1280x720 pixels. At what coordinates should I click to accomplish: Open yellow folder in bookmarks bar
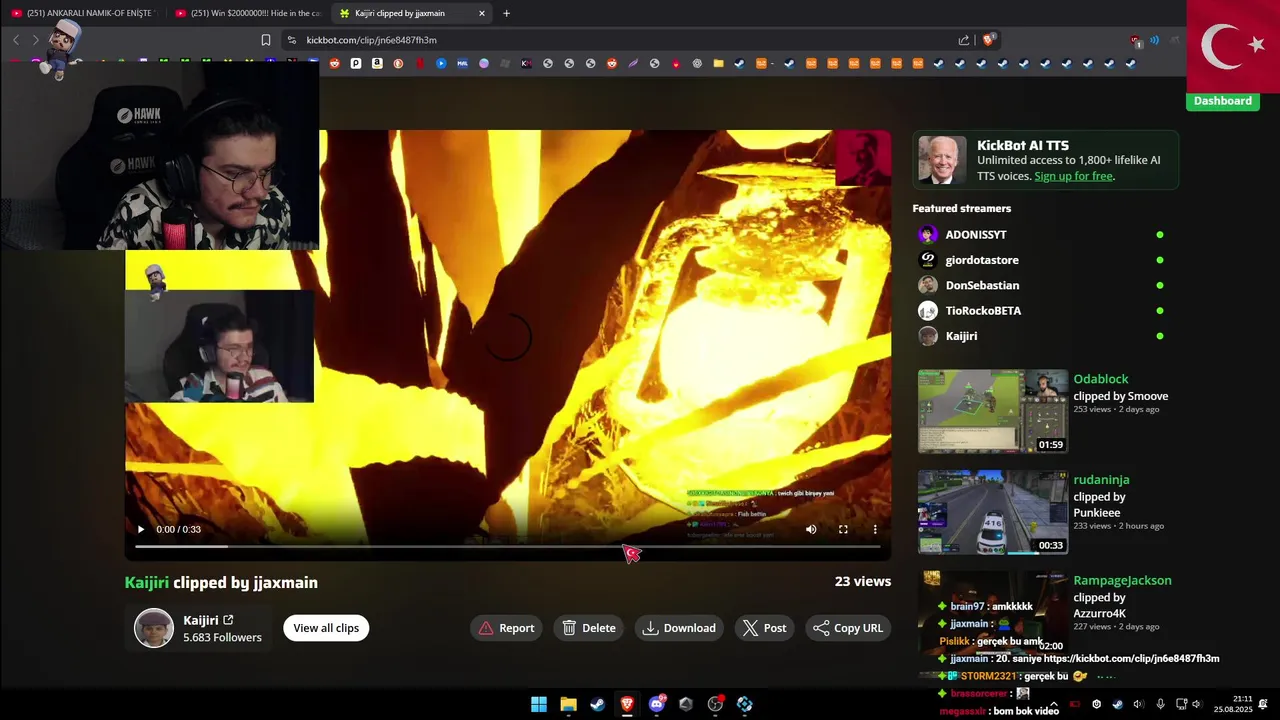(x=718, y=63)
